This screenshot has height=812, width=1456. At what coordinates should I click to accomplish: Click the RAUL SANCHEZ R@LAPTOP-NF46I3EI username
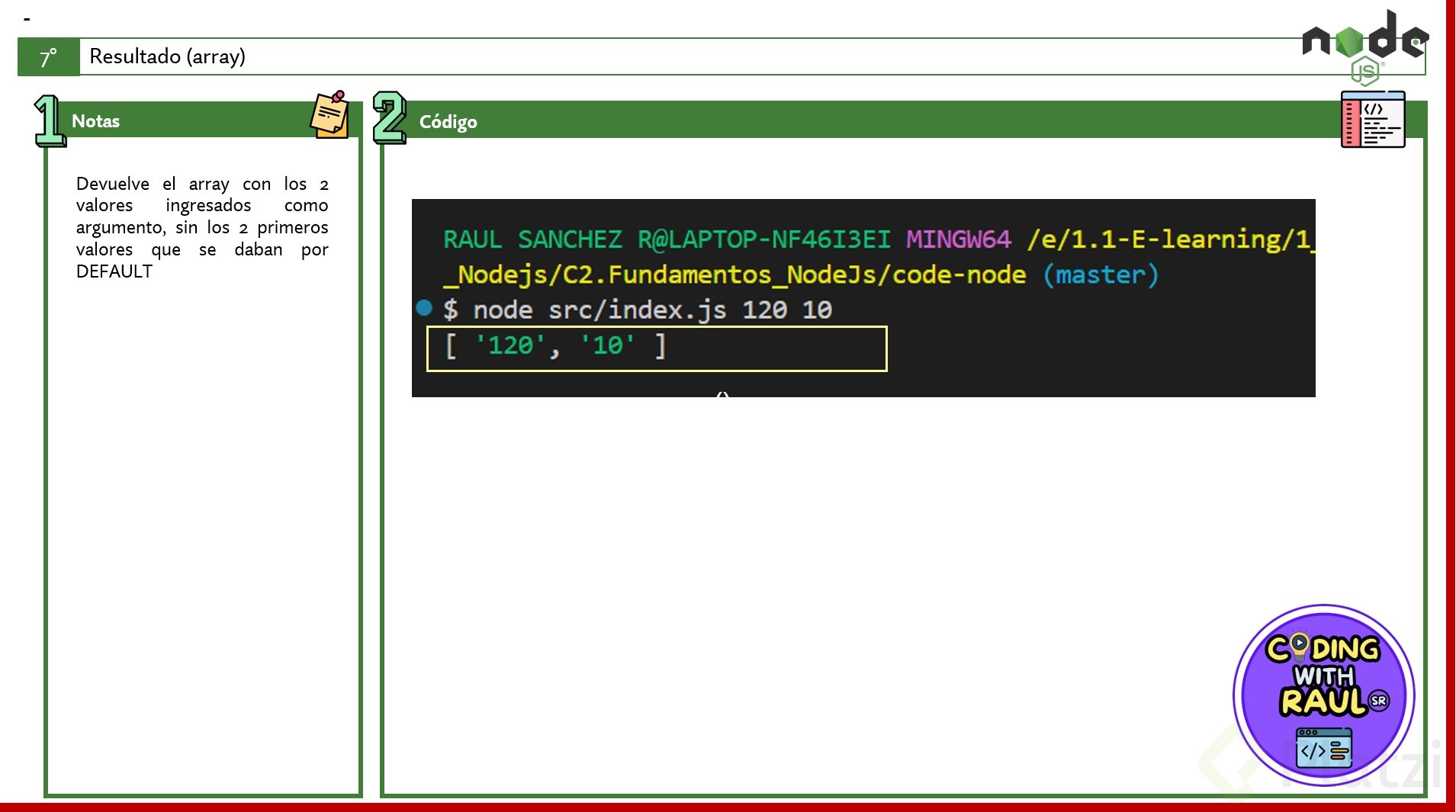click(667, 239)
